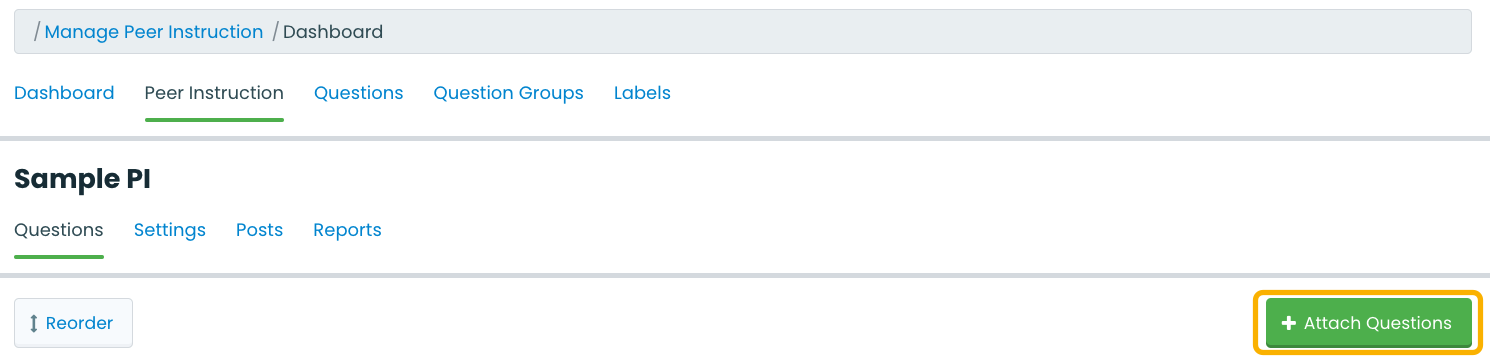Click the Sample PI heading
This screenshot has width=1490, height=363.
82,180
